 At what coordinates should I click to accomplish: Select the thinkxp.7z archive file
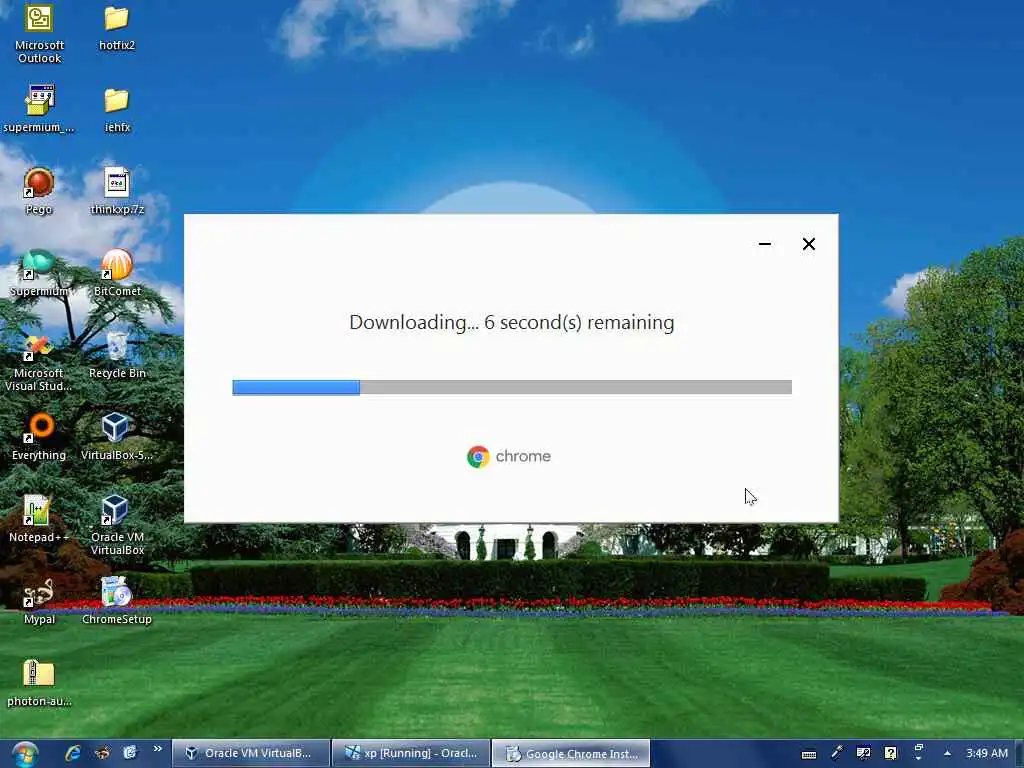[117, 191]
